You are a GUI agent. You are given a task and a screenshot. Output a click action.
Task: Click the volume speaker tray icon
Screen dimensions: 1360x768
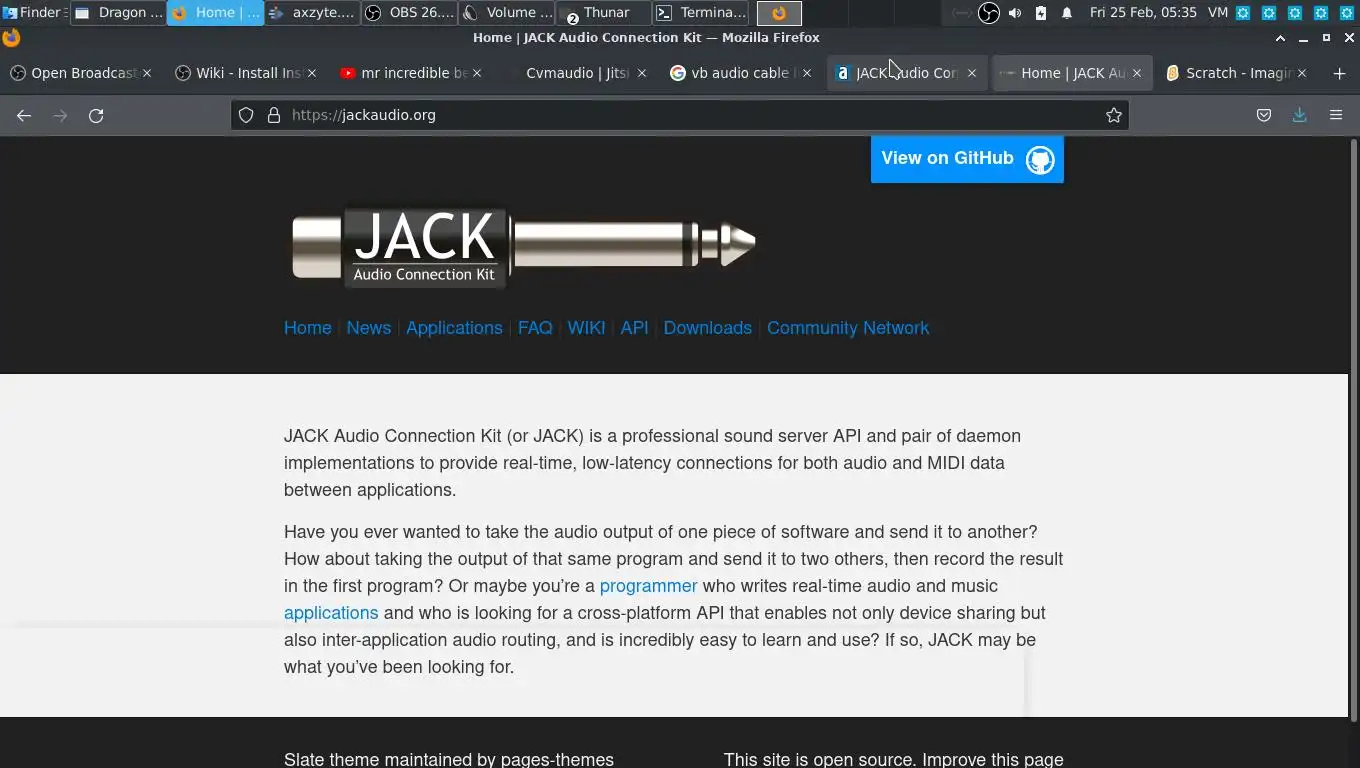[x=1015, y=13]
